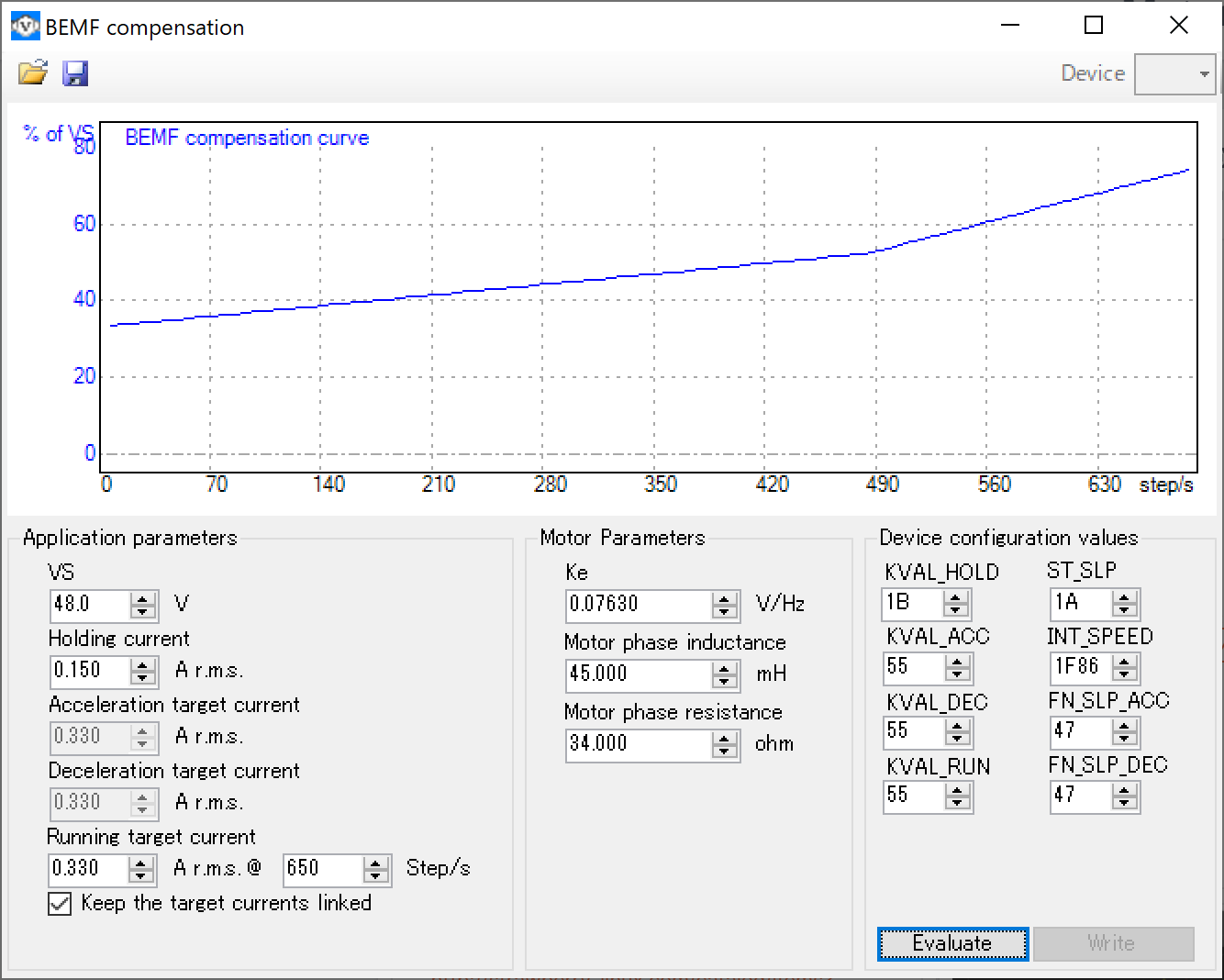Decrease Holding current with spinner down arrow
Image resolution: width=1224 pixels, height=980 pixels.
click(143, 678)
